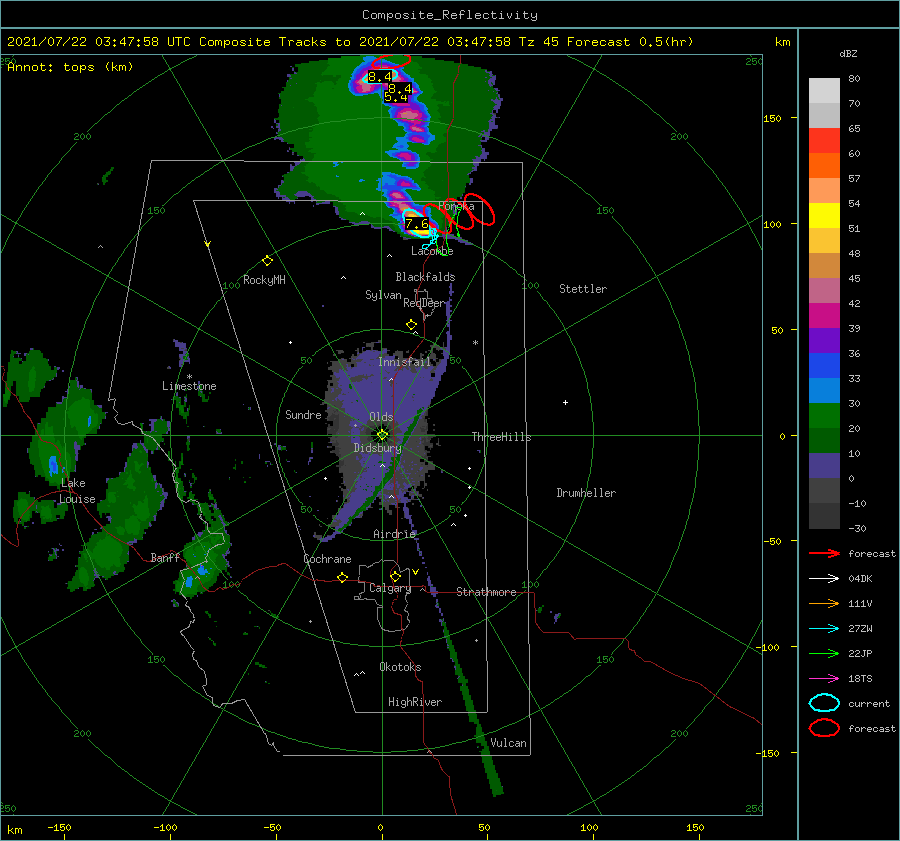Click the ThreeHills town label
900x841 pixels.
point(501,437)
